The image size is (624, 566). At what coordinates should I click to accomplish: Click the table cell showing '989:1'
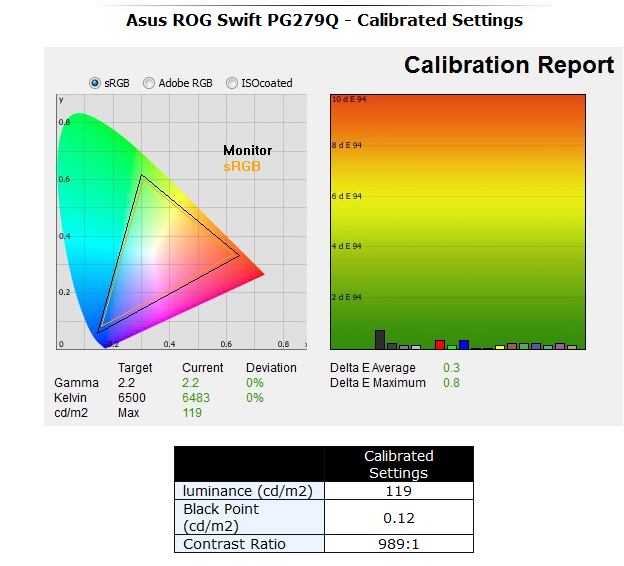click(x=399, y=544)
